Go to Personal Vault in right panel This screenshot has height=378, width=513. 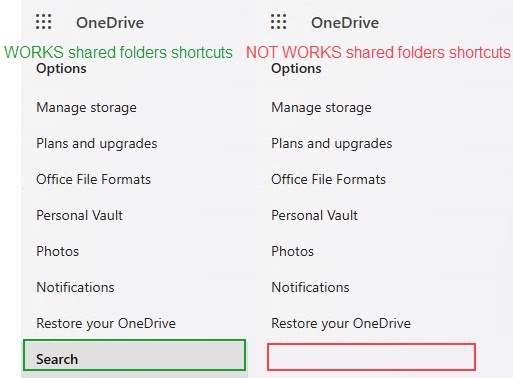point(314,215)
